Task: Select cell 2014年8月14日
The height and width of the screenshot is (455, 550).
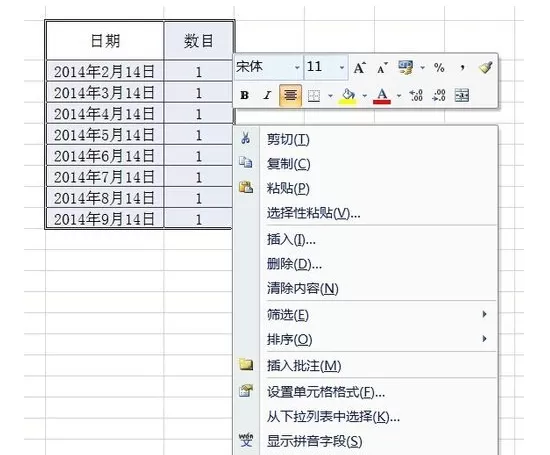Action: pos(105,198)
